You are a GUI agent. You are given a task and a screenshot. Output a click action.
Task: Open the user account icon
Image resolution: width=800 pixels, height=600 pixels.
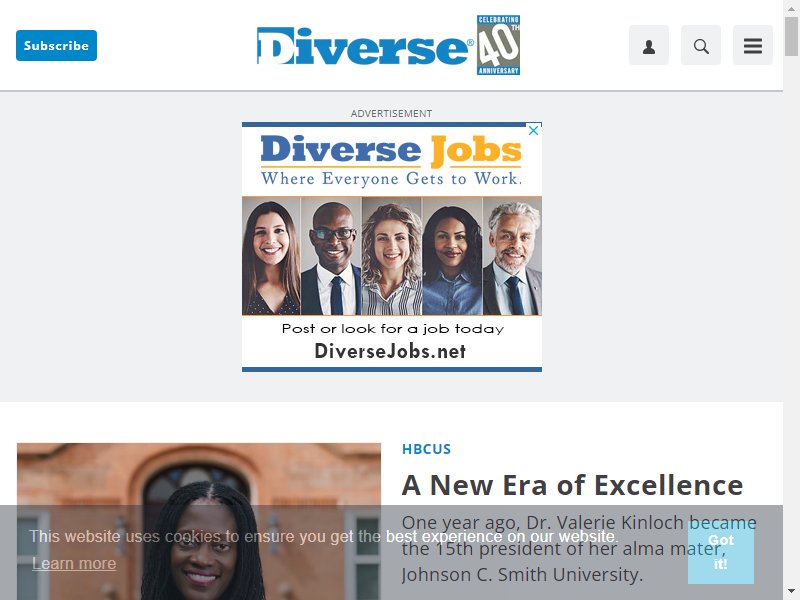pos(648,45)
